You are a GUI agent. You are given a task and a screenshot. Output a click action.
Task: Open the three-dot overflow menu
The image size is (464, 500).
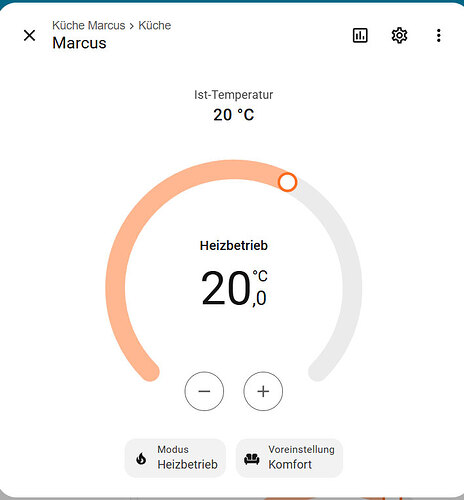pyautogui.click(x=439, y=35)
